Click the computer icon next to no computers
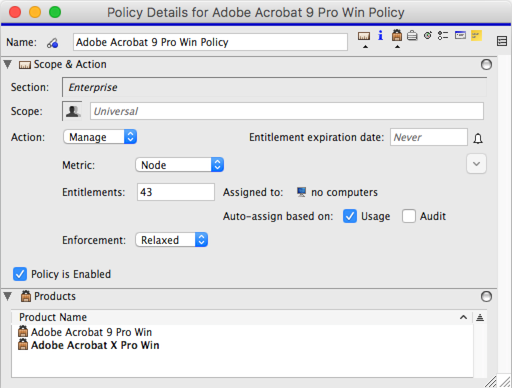Viewport: 512px width, 388px height. click(x=301, y=192)
